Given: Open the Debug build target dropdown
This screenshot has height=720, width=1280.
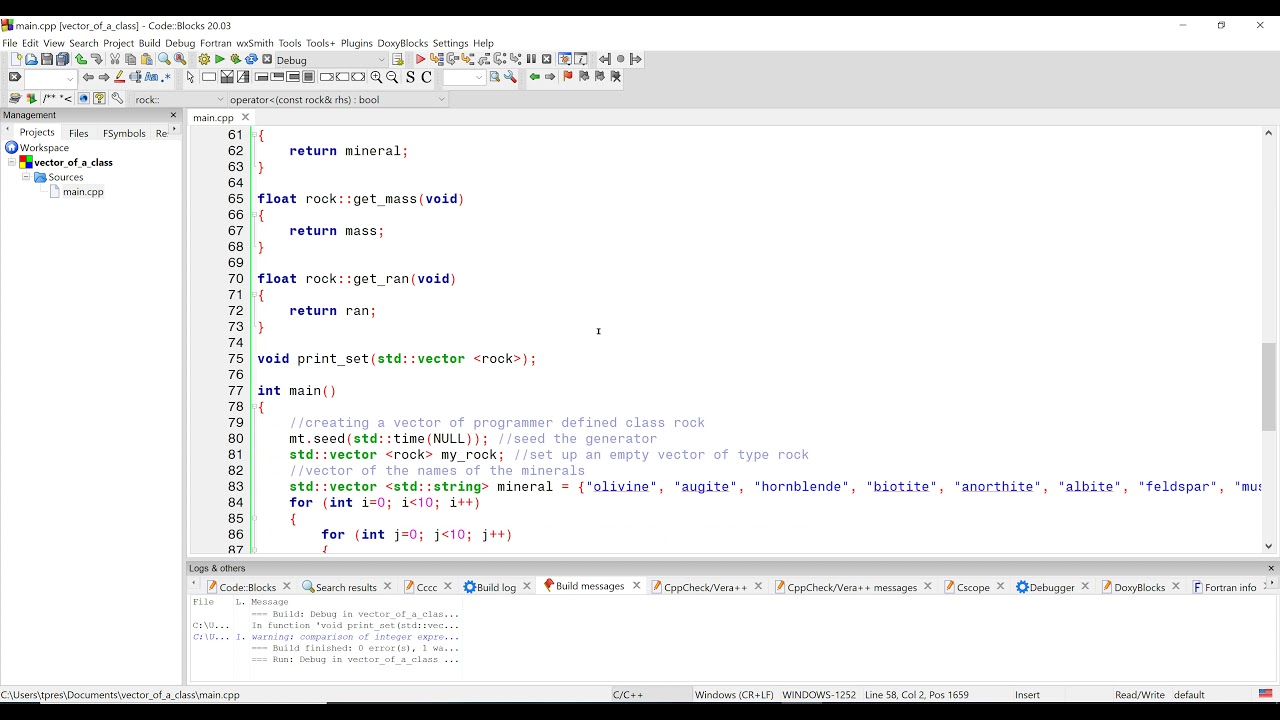Looking at the screenshot, I should [381, 60].
